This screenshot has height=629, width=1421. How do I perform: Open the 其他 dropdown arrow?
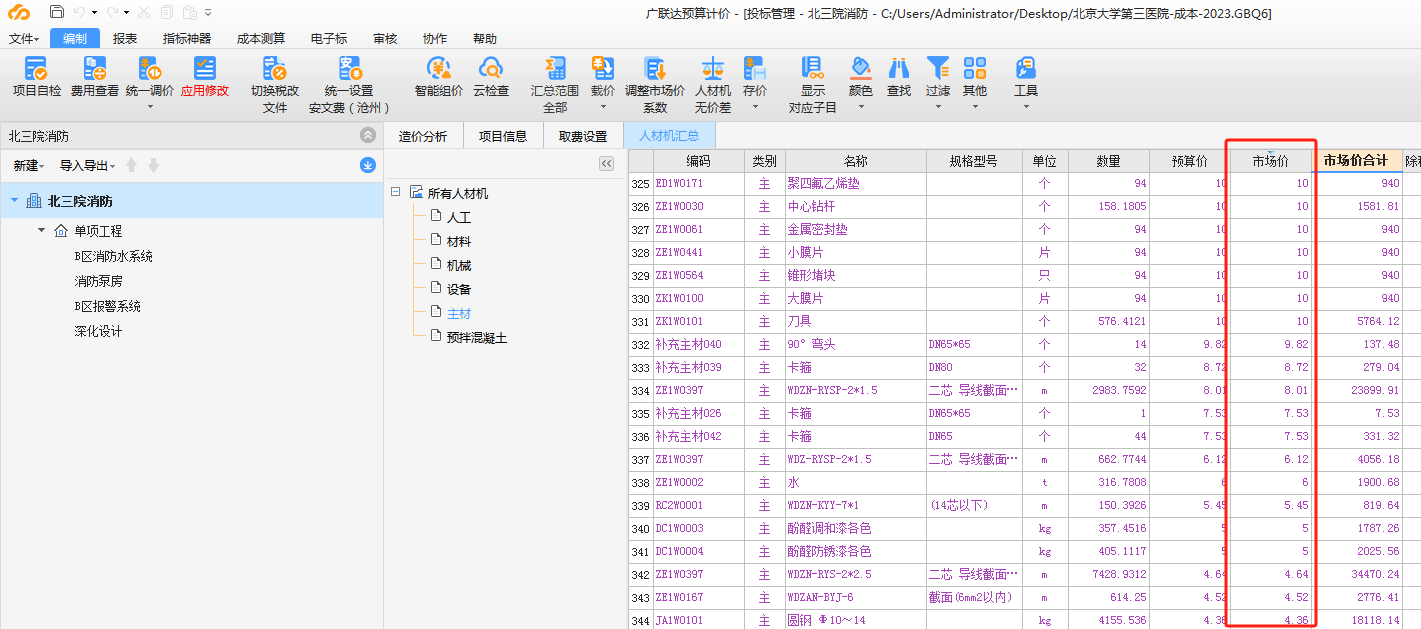975,106
